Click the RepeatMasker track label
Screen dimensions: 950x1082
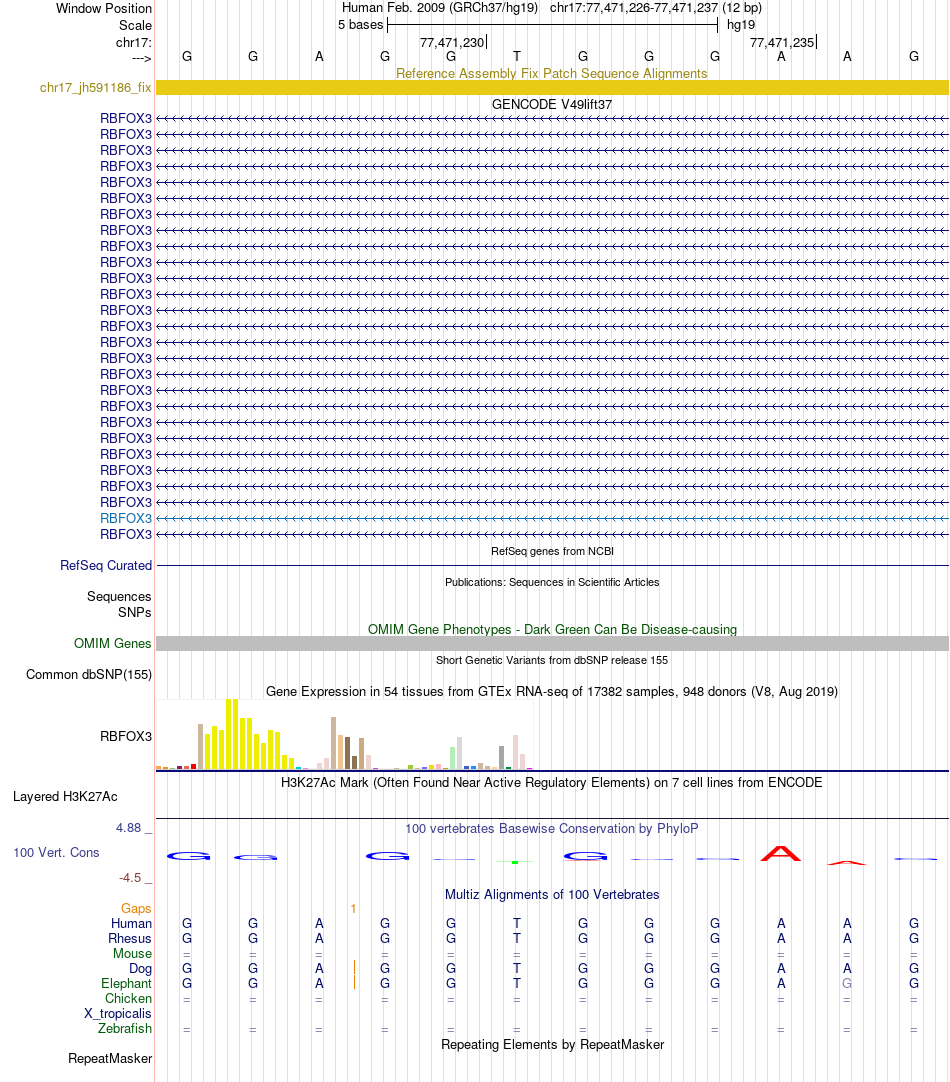pos(110,1058)
